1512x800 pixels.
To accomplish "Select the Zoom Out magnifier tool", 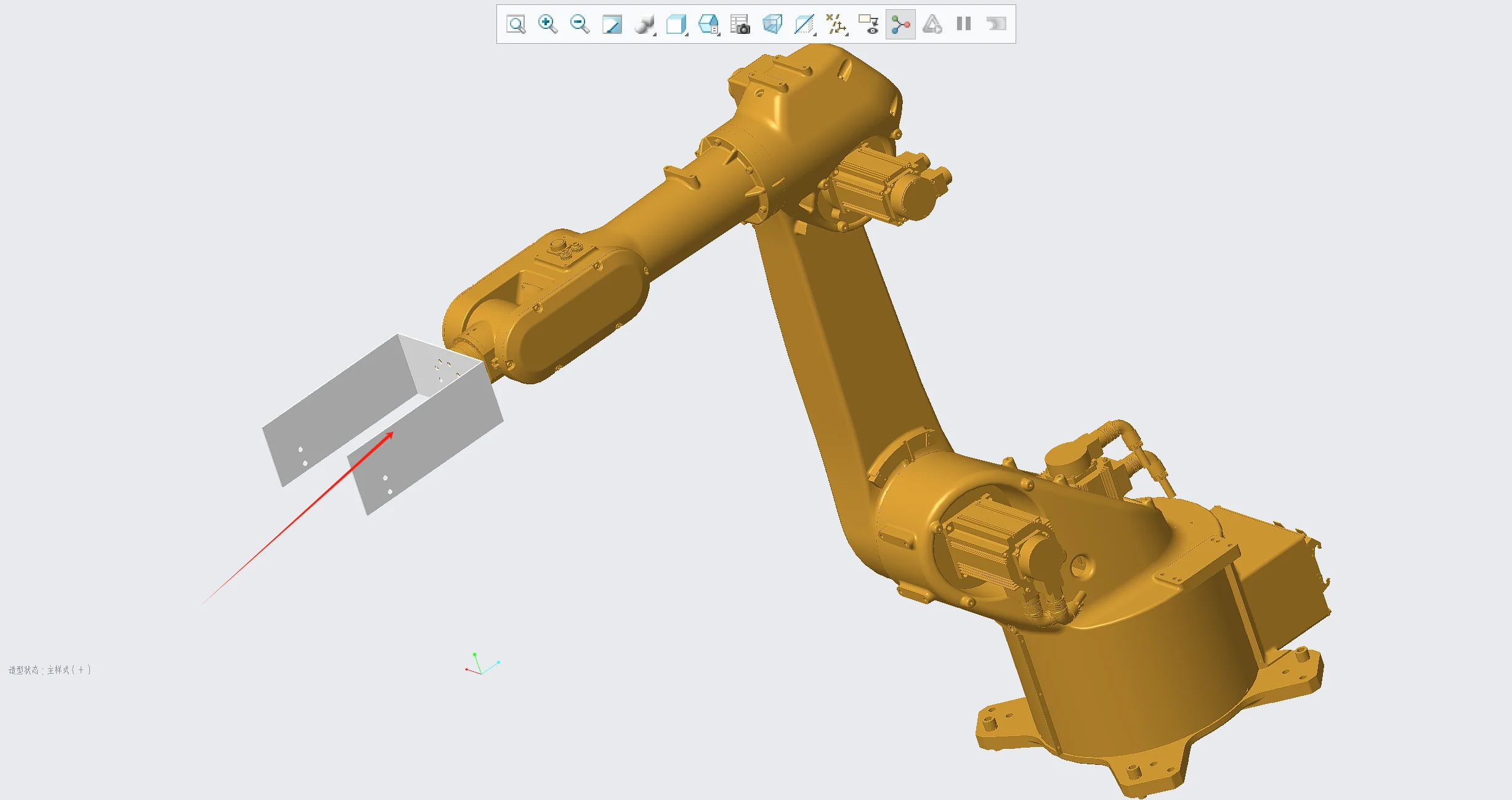I will coord(578,23).
